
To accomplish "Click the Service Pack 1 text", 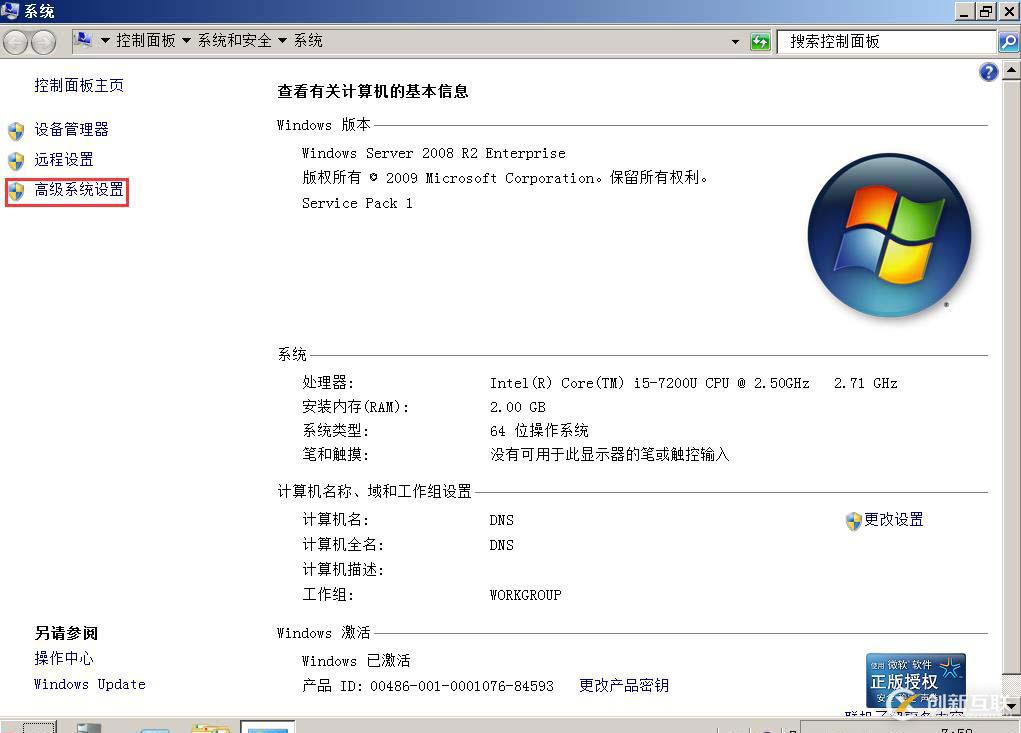I will click(x=357, y=203).
